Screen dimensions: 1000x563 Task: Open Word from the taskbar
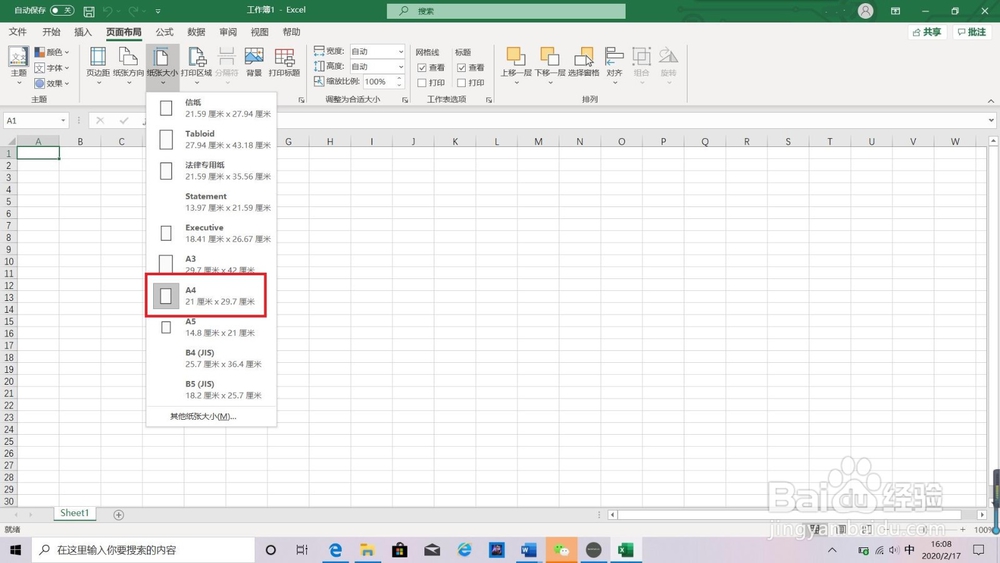[528, 550]
